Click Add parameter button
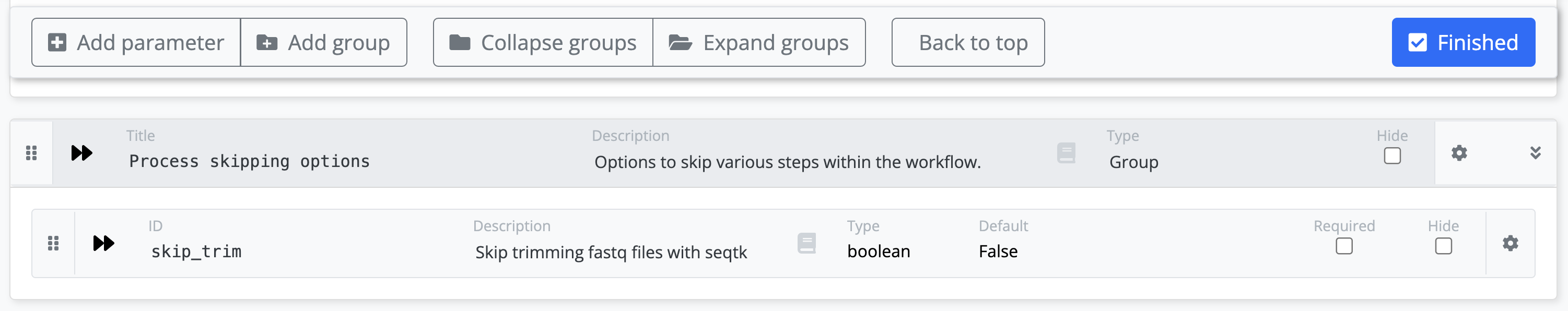Image resolution: width=1568 pixels, height=311 pixels. (x=136, y=43)
